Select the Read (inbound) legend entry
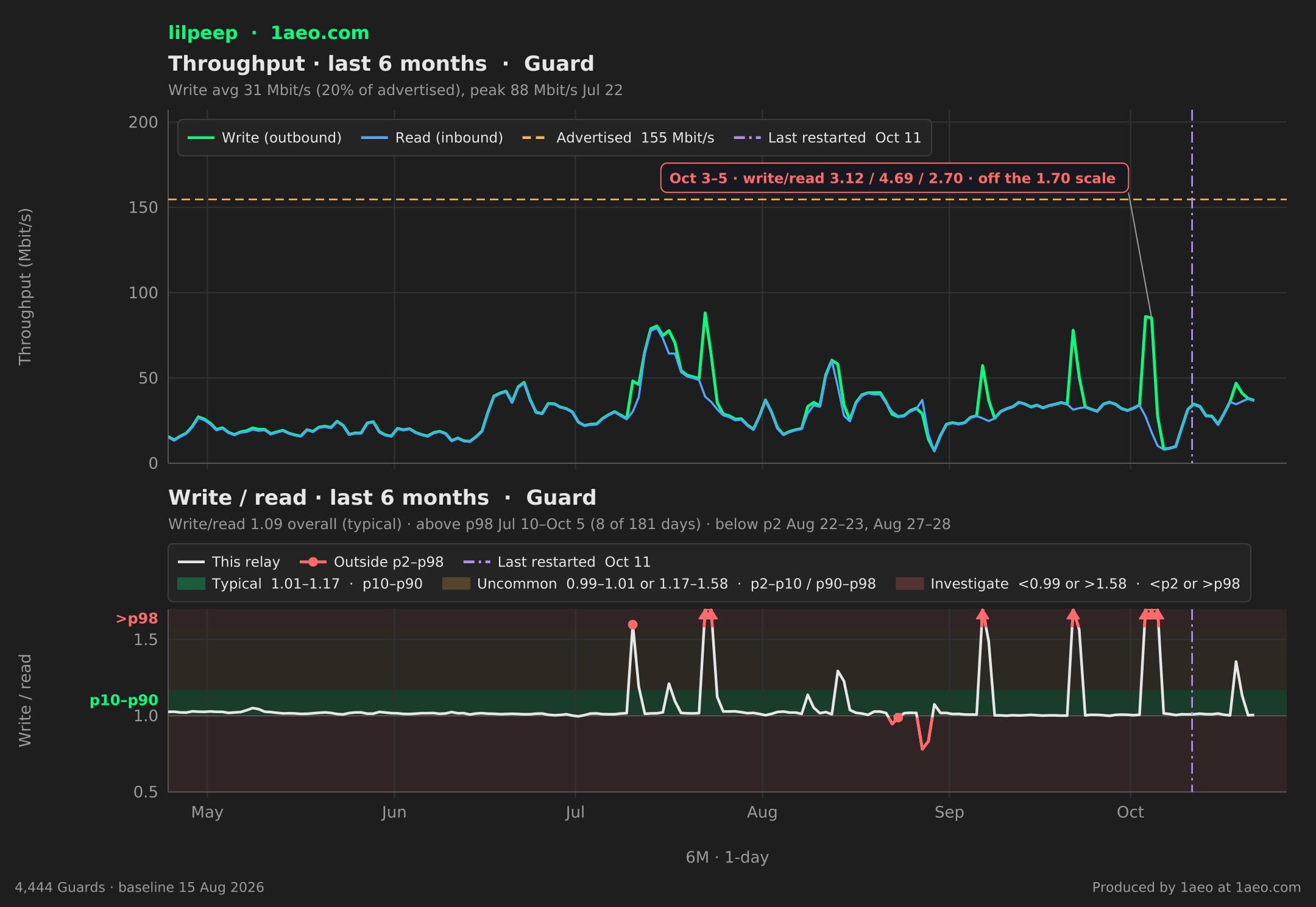1316x907 pixels. click(x=432, y=138)
